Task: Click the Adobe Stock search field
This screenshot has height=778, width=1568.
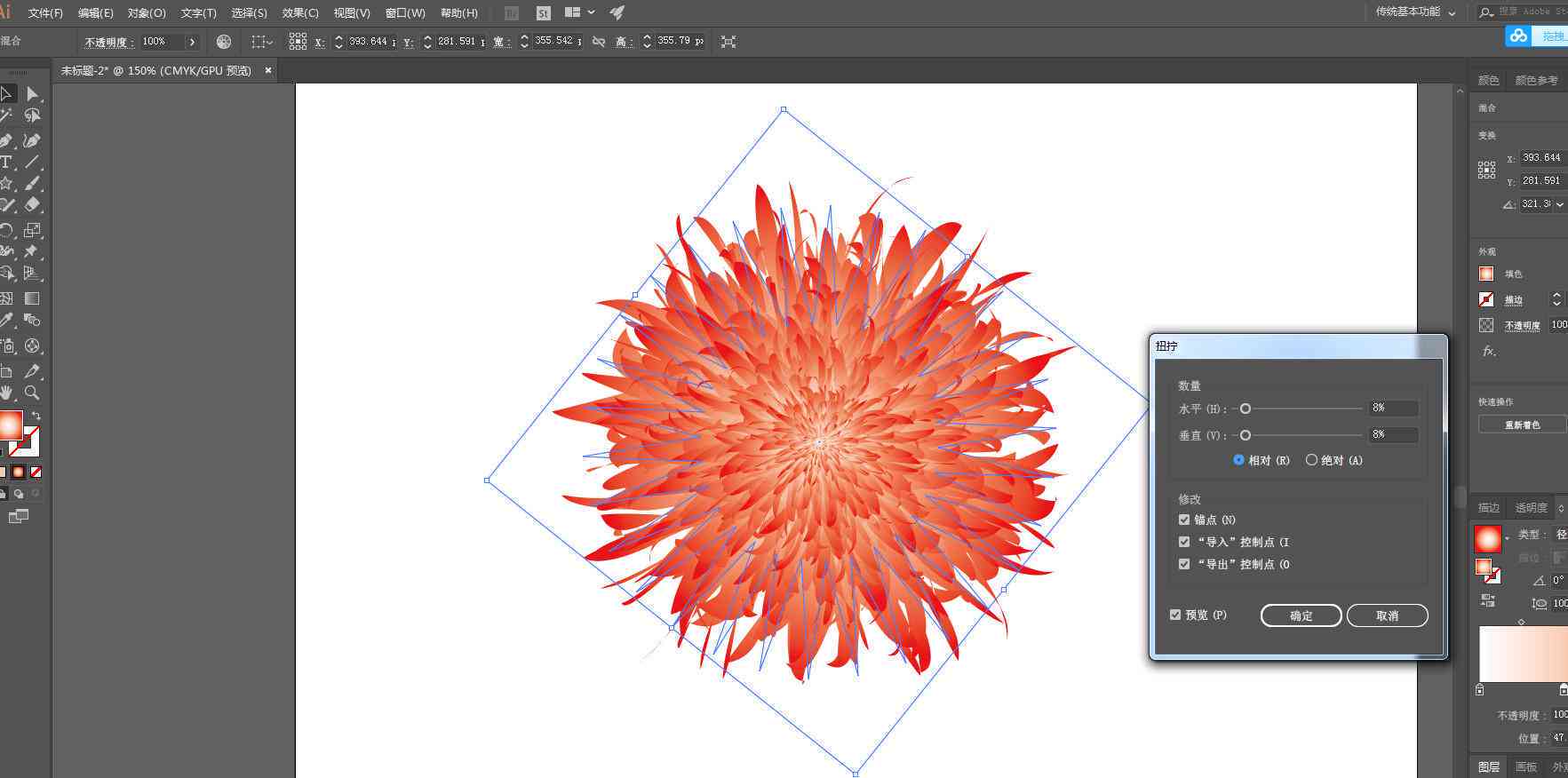Action: (x=1523, y=12)
